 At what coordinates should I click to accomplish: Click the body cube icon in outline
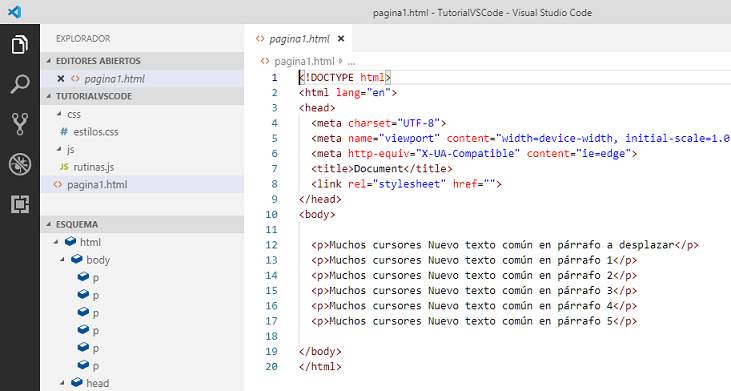tap(77, 259)
